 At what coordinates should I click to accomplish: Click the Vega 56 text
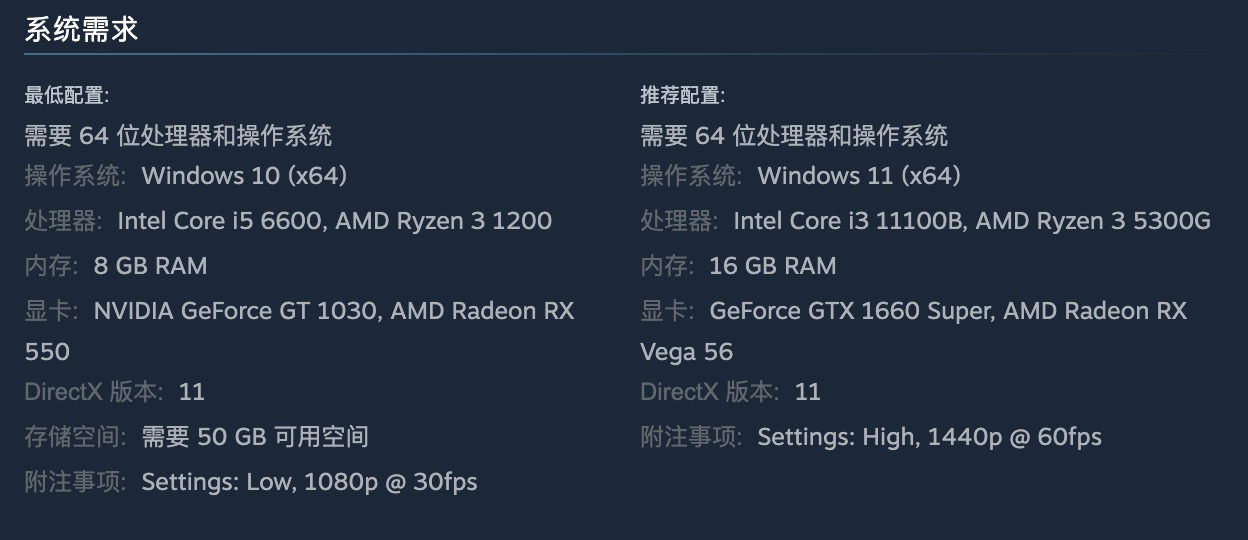point(686,352)
